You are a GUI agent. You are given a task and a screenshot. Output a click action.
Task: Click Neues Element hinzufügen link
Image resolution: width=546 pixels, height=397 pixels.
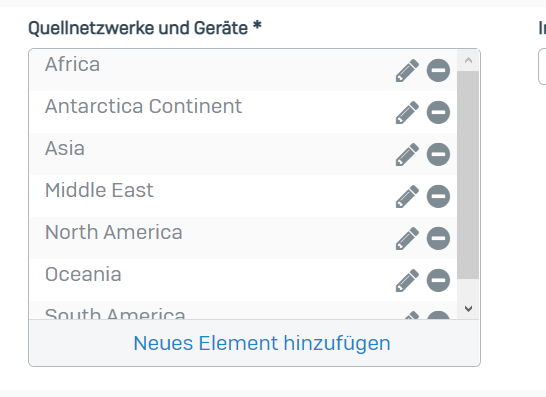(x=262, y=343)
